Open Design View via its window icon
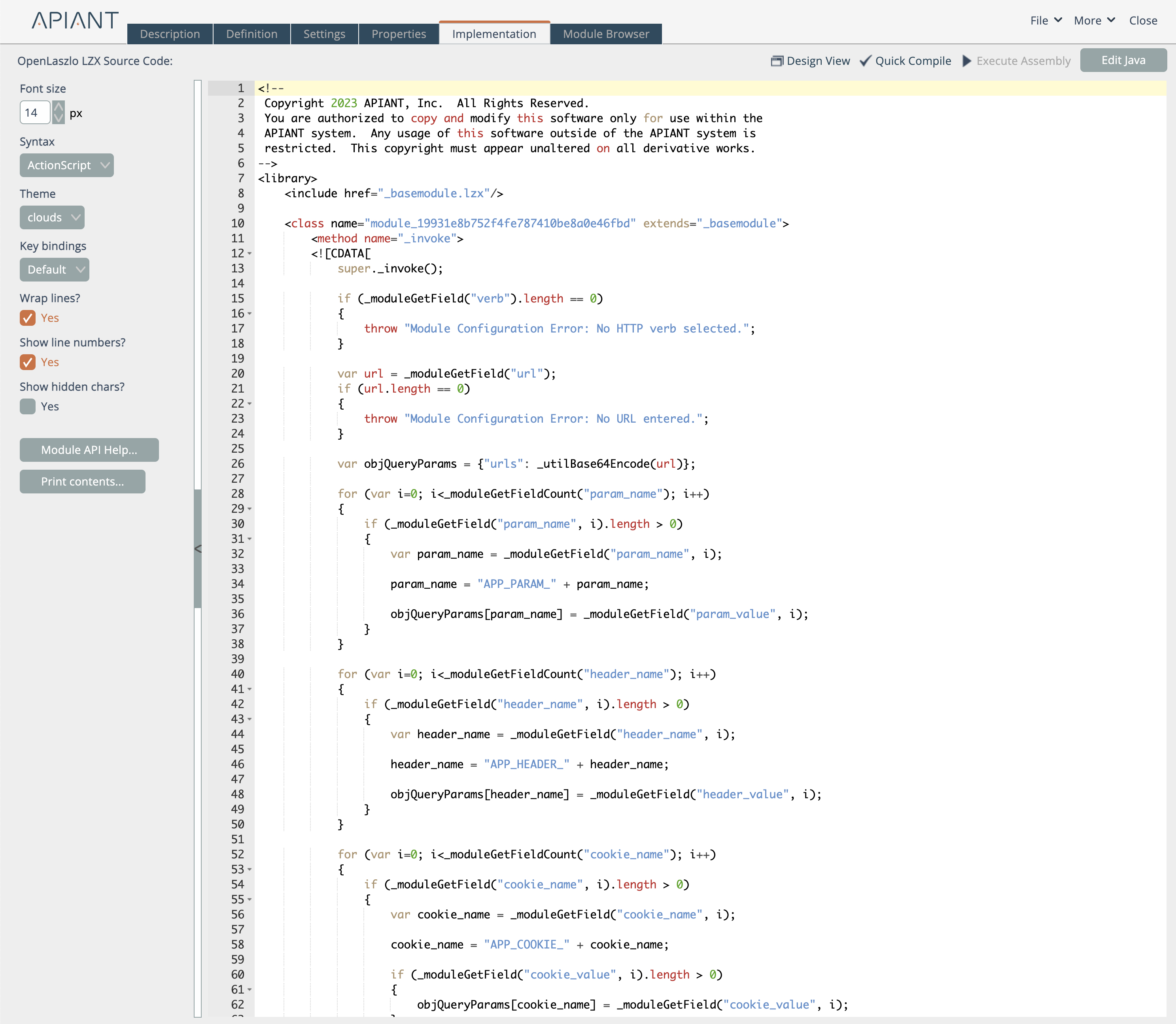The height and width of the screenshot is (1024, 1176). click(x=777, y=60)
